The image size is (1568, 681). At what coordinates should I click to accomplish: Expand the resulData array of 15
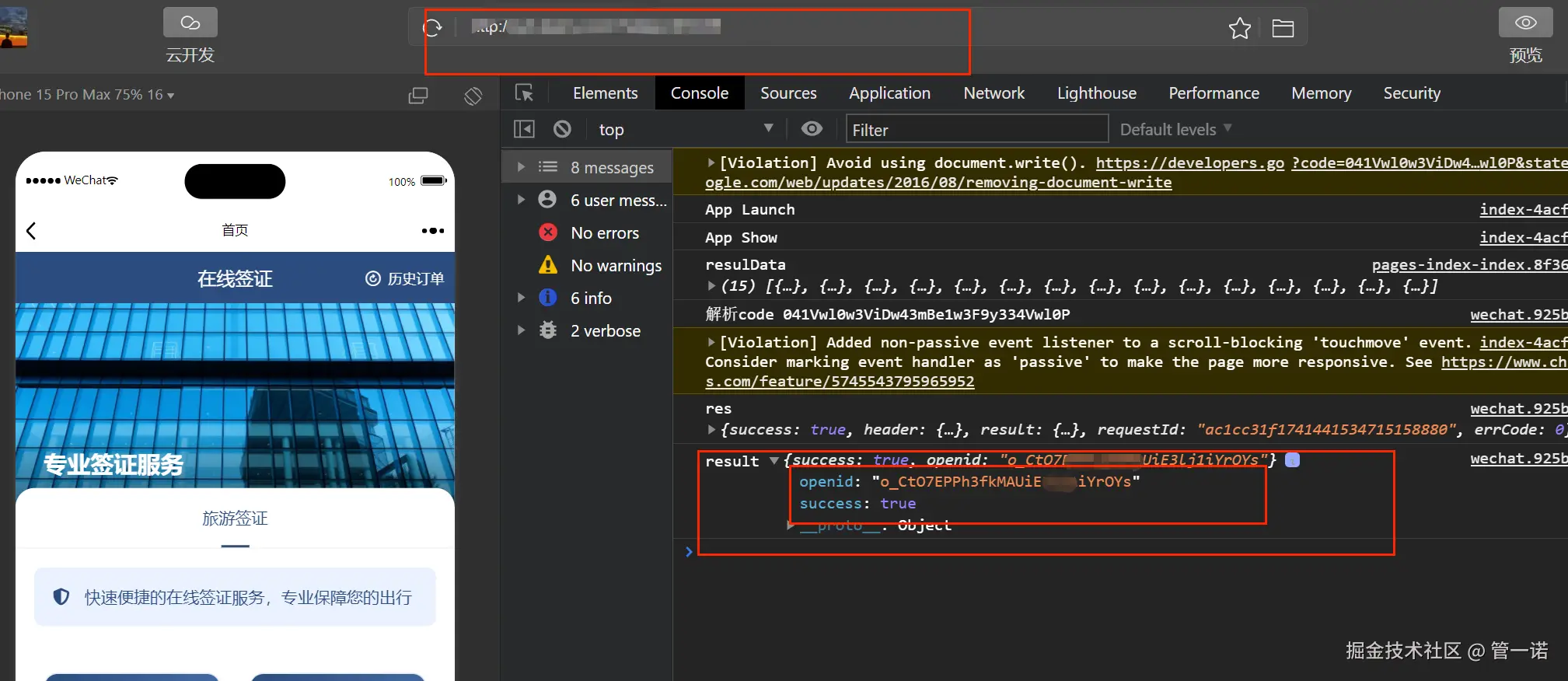(711, 286)
